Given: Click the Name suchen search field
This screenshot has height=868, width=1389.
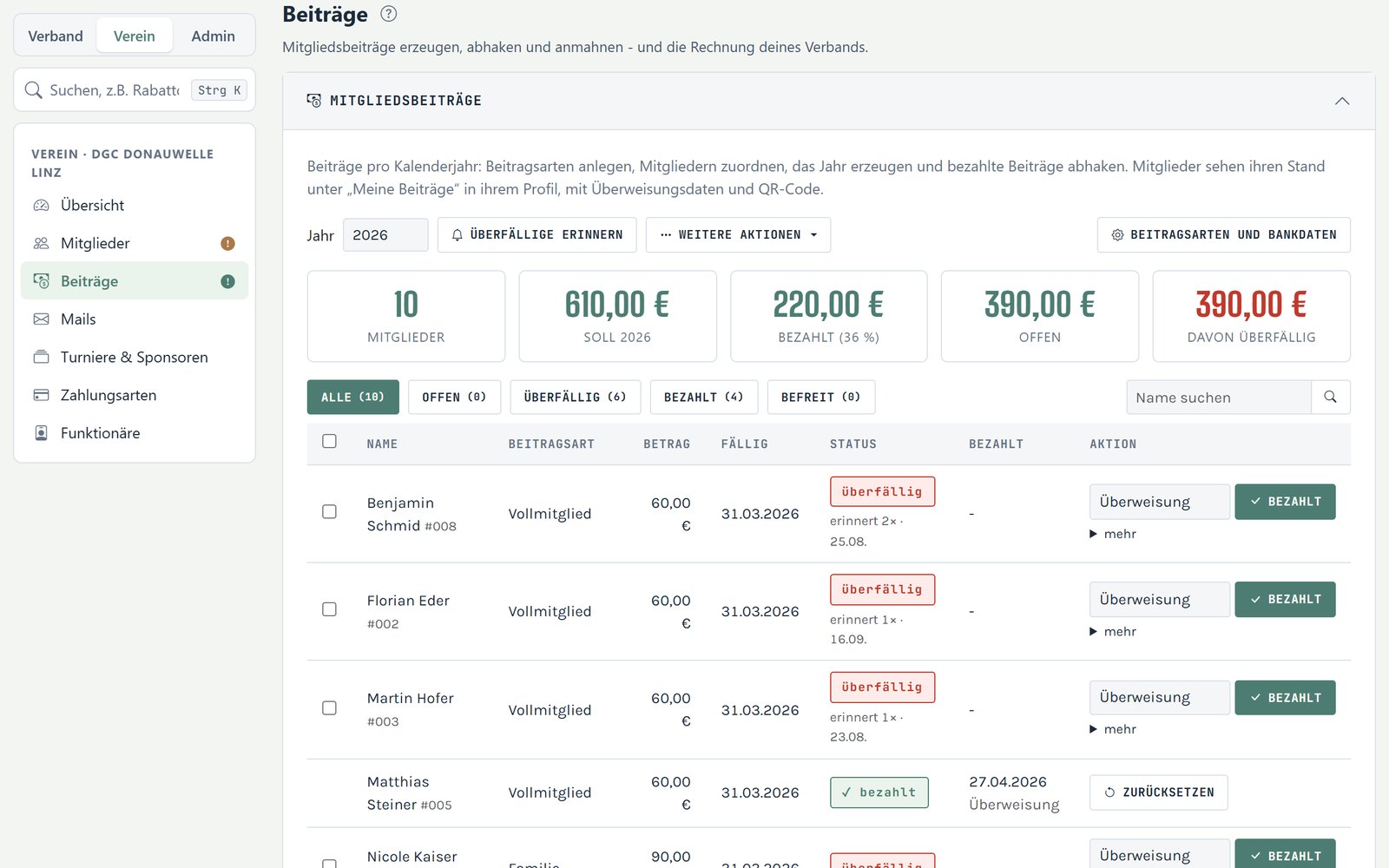Looking at the screenshot, I should coord(1219,397).
